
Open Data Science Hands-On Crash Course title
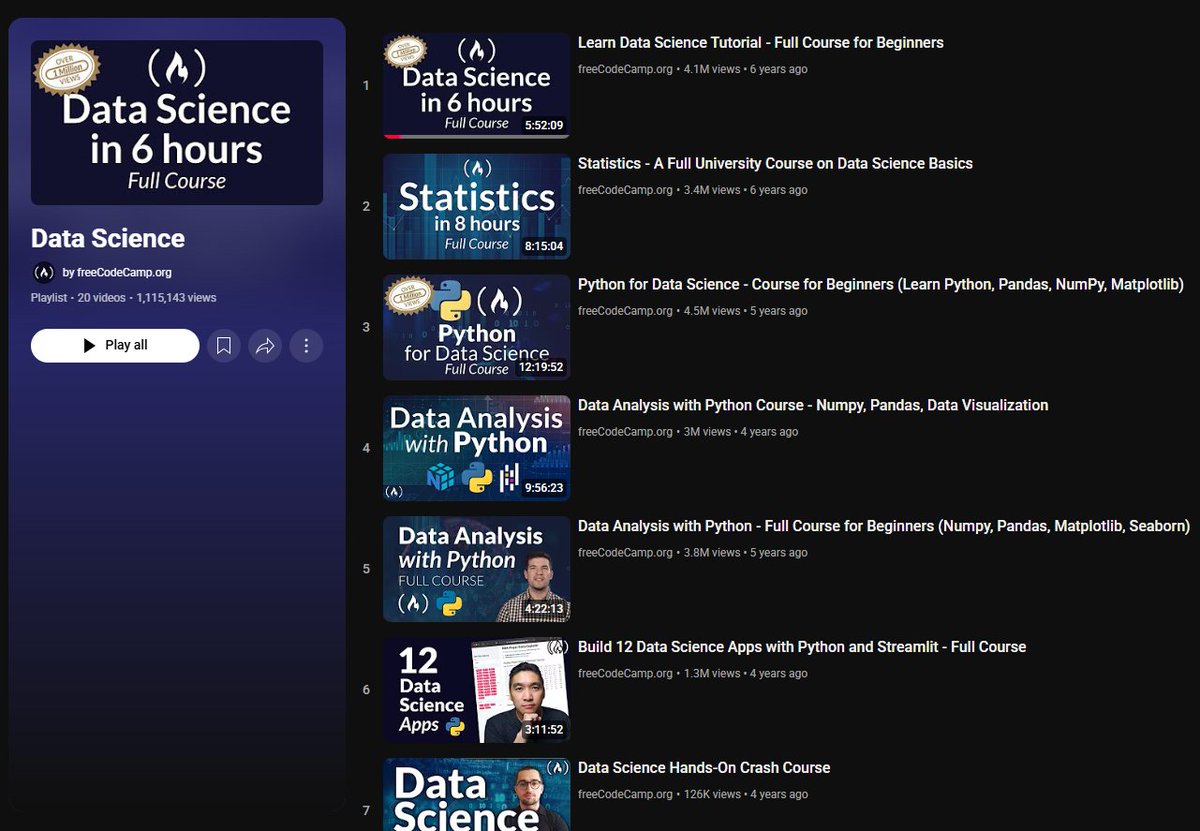[704, 768]
